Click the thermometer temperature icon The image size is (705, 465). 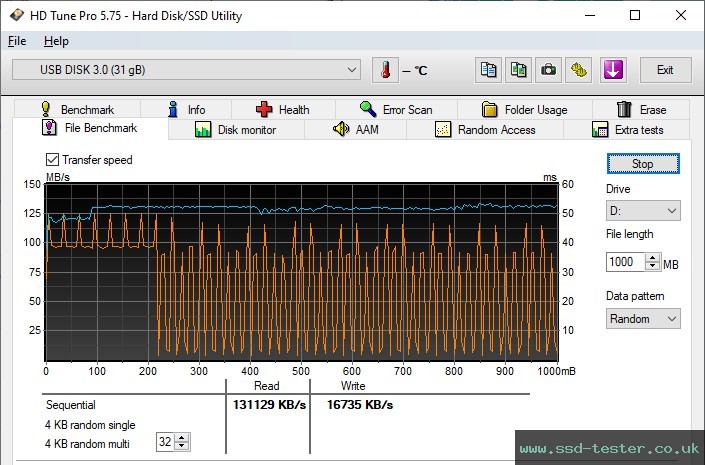pyautogui.click(x=385, y=70)
